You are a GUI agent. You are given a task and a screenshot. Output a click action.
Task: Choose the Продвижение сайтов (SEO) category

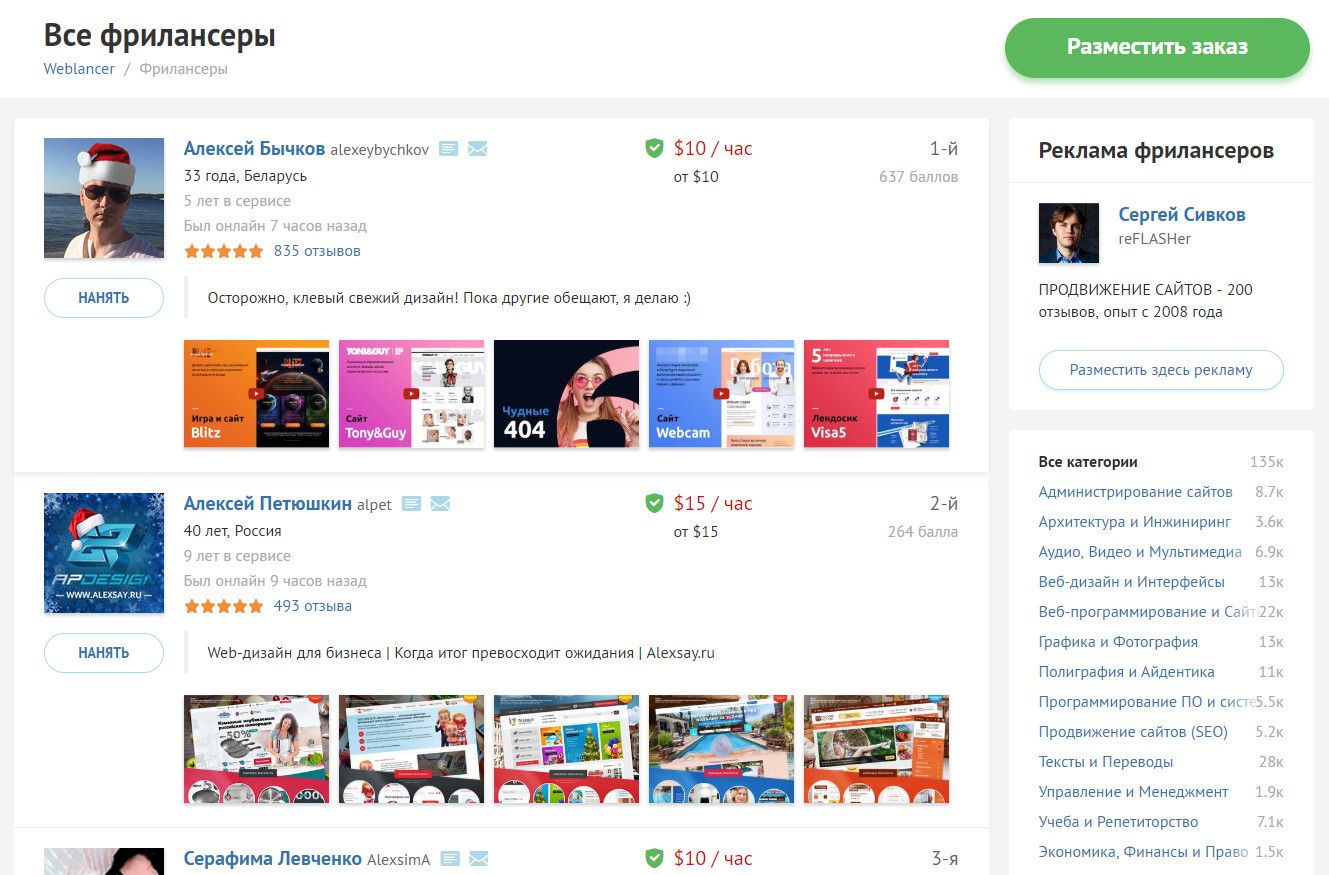click(x=1132, y=732)
